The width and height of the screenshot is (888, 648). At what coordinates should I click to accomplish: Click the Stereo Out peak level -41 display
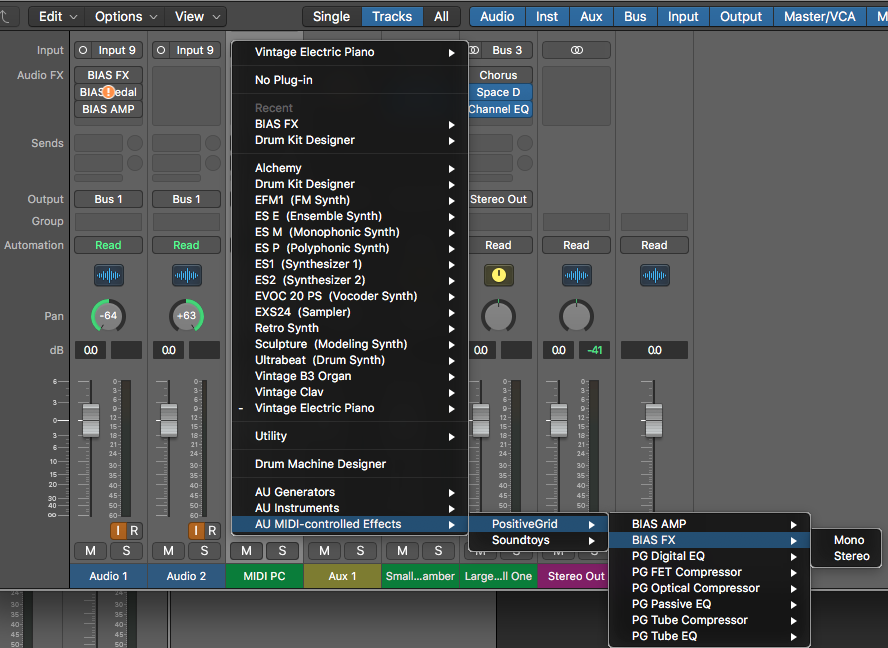594,350
